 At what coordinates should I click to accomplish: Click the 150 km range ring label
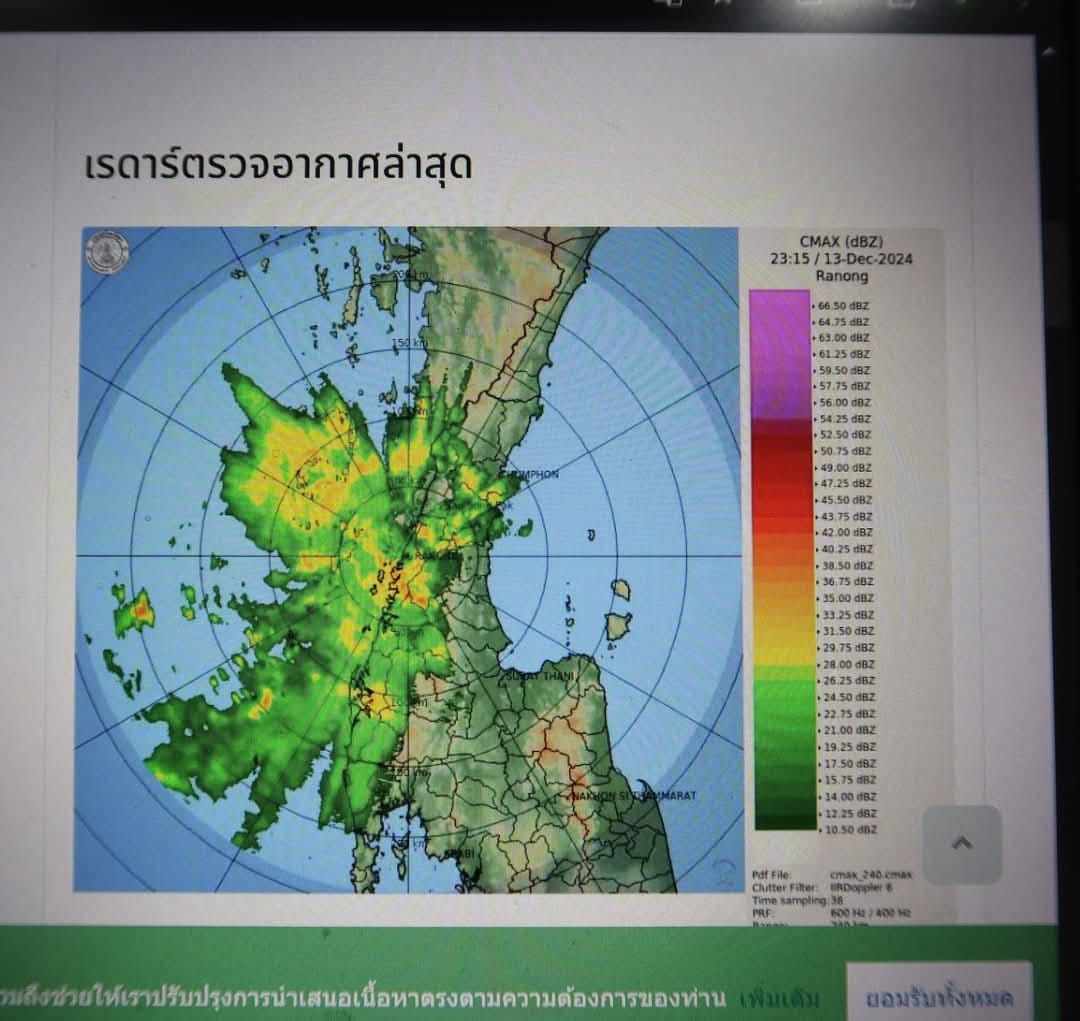click(408, 344)
